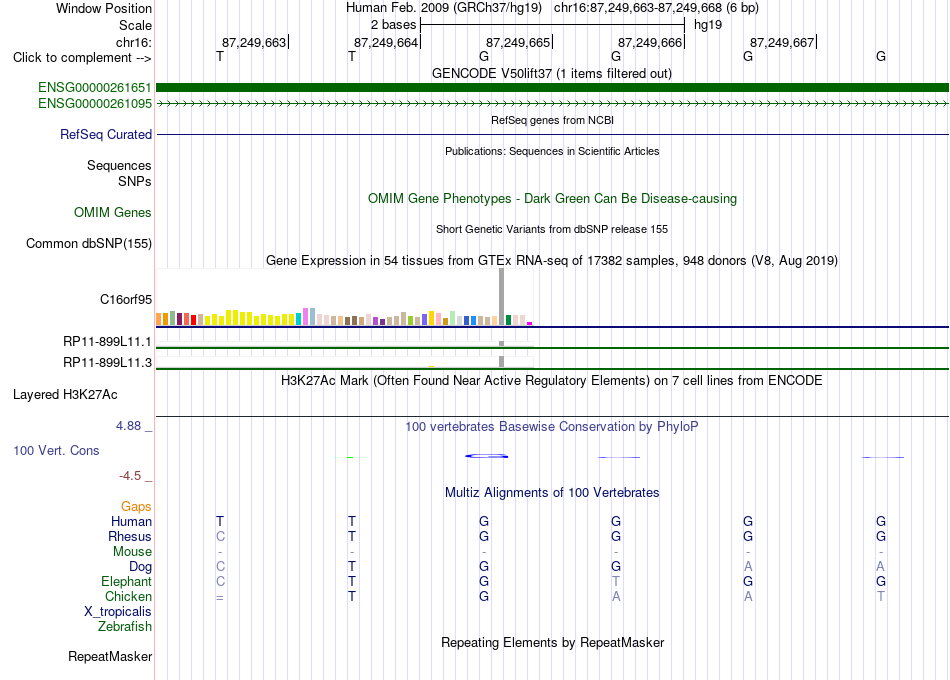Open Multiz Alignments of 100 Vertebrates title
Screen dimensions: 950x680
click(552, 492)
